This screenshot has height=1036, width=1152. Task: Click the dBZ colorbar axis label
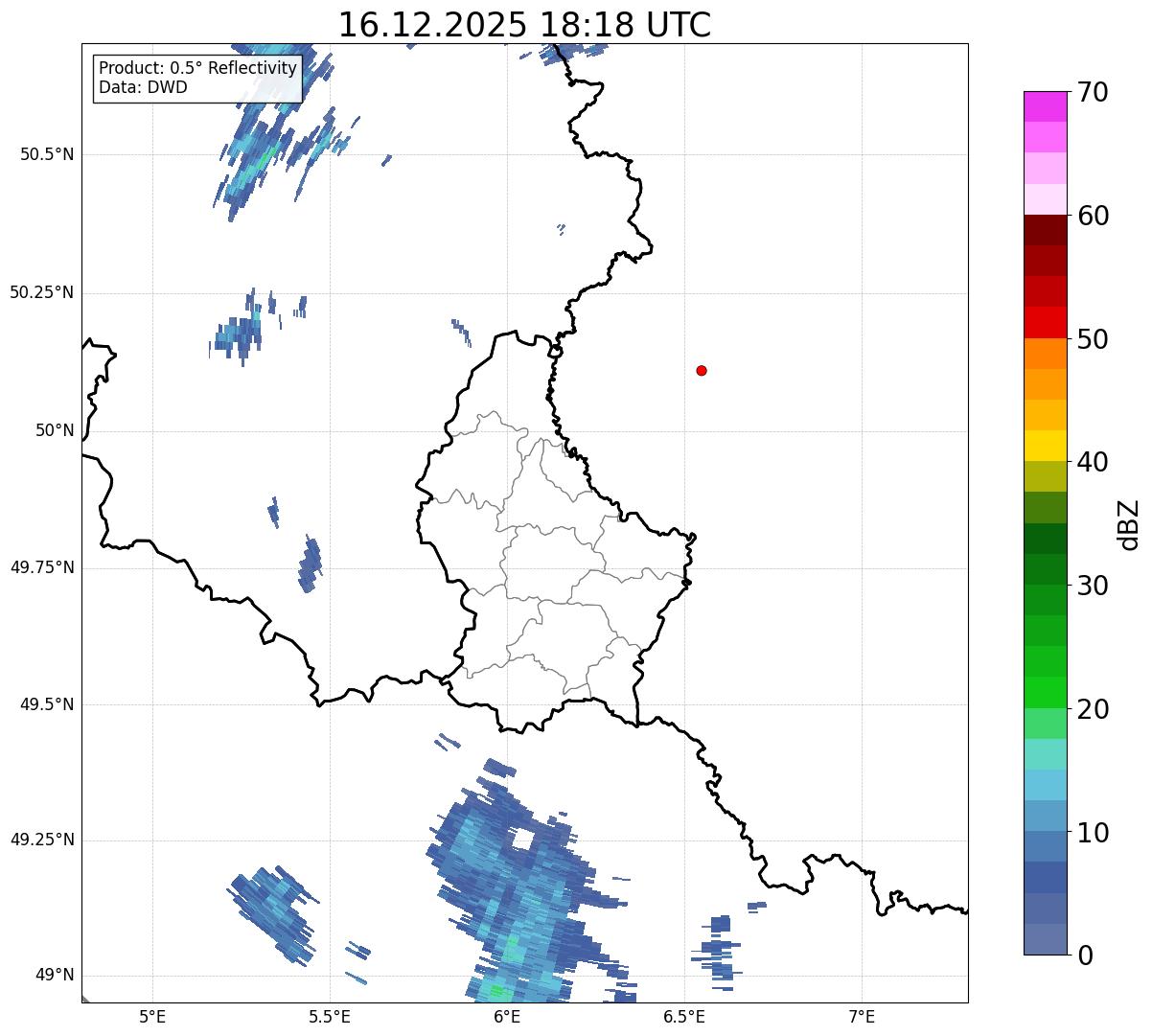pos(1129,523)
